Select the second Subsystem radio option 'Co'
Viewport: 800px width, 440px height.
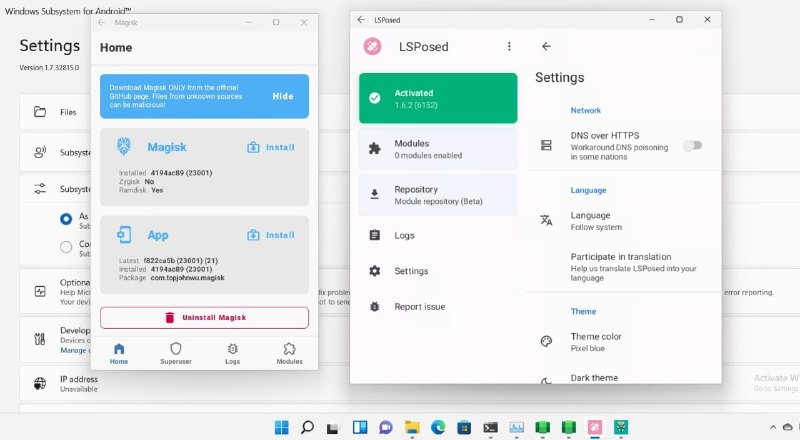66,247
